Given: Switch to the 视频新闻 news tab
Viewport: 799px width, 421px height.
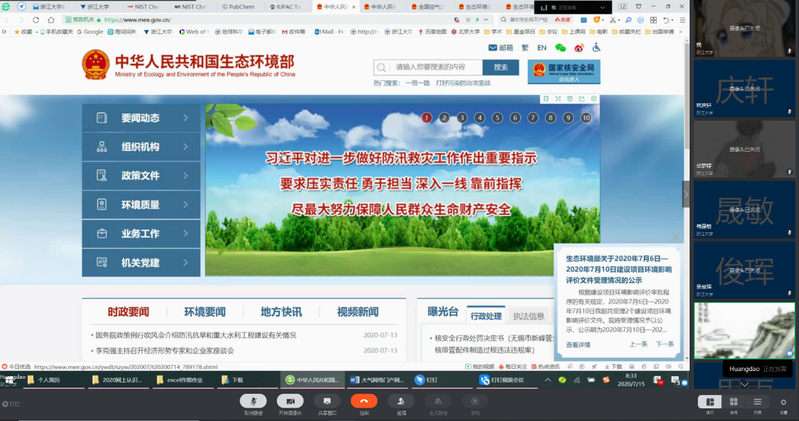Looking at the screenshot, I should point(358,312).
